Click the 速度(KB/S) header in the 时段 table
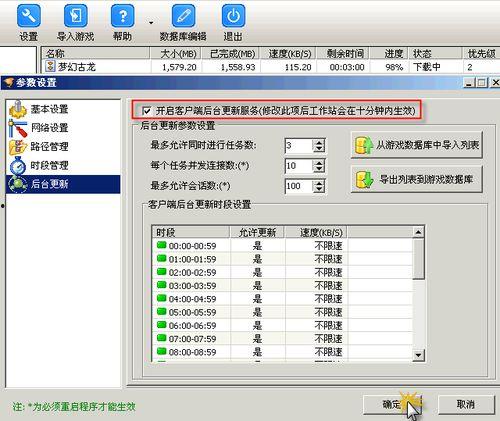The height and width of the screenshot is (421, 500). [316, 232]
